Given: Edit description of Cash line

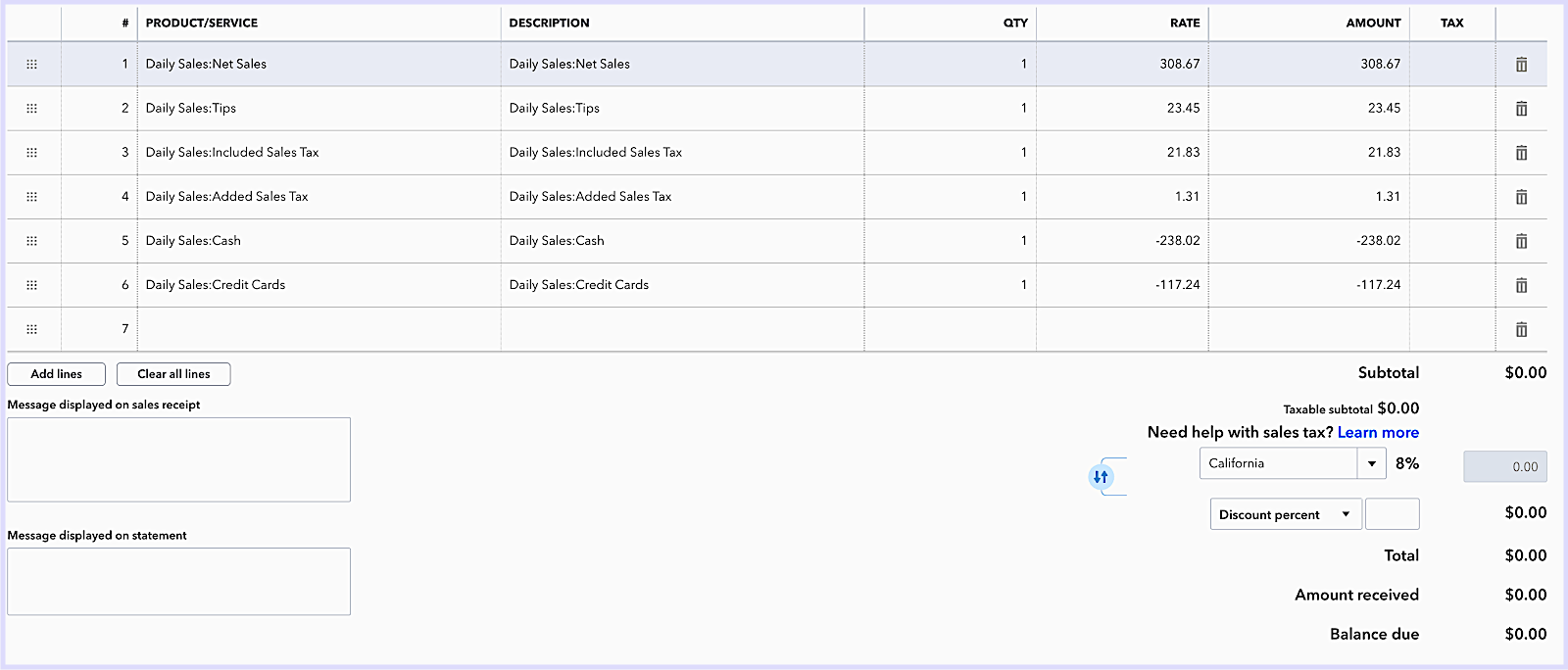Looking at the screenshot, I should (x=682, y=240).
